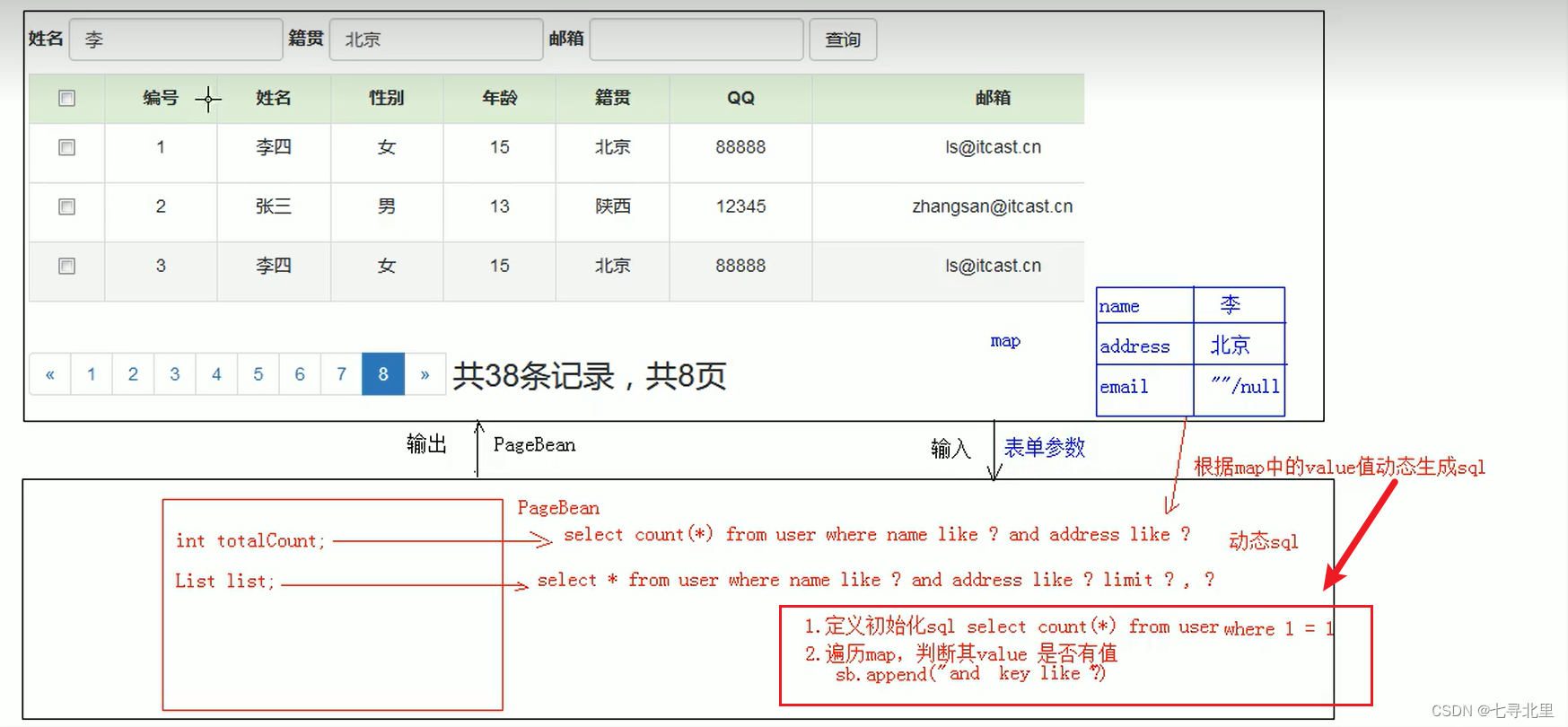
Task: Open page 2 in pagination
Action: pyautogui.click(x=133, y=374)
